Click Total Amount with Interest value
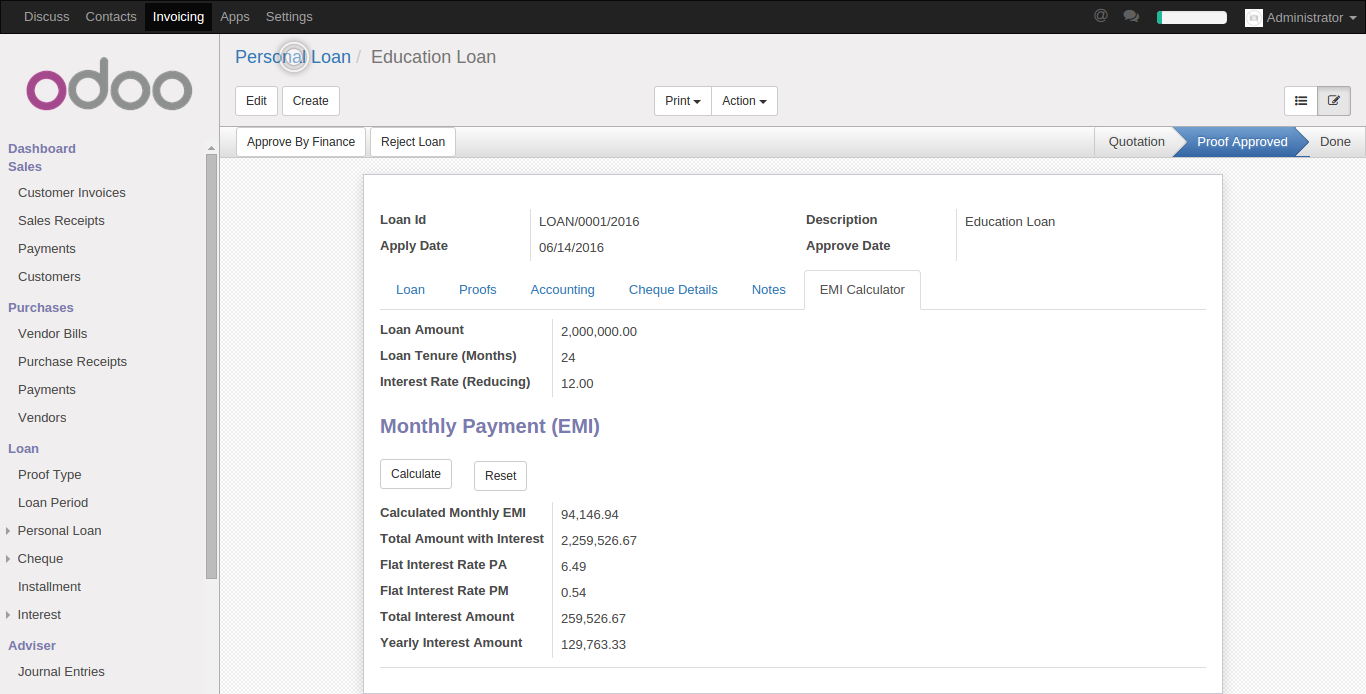Screen dimensions: 1366x694 [599, 541]
